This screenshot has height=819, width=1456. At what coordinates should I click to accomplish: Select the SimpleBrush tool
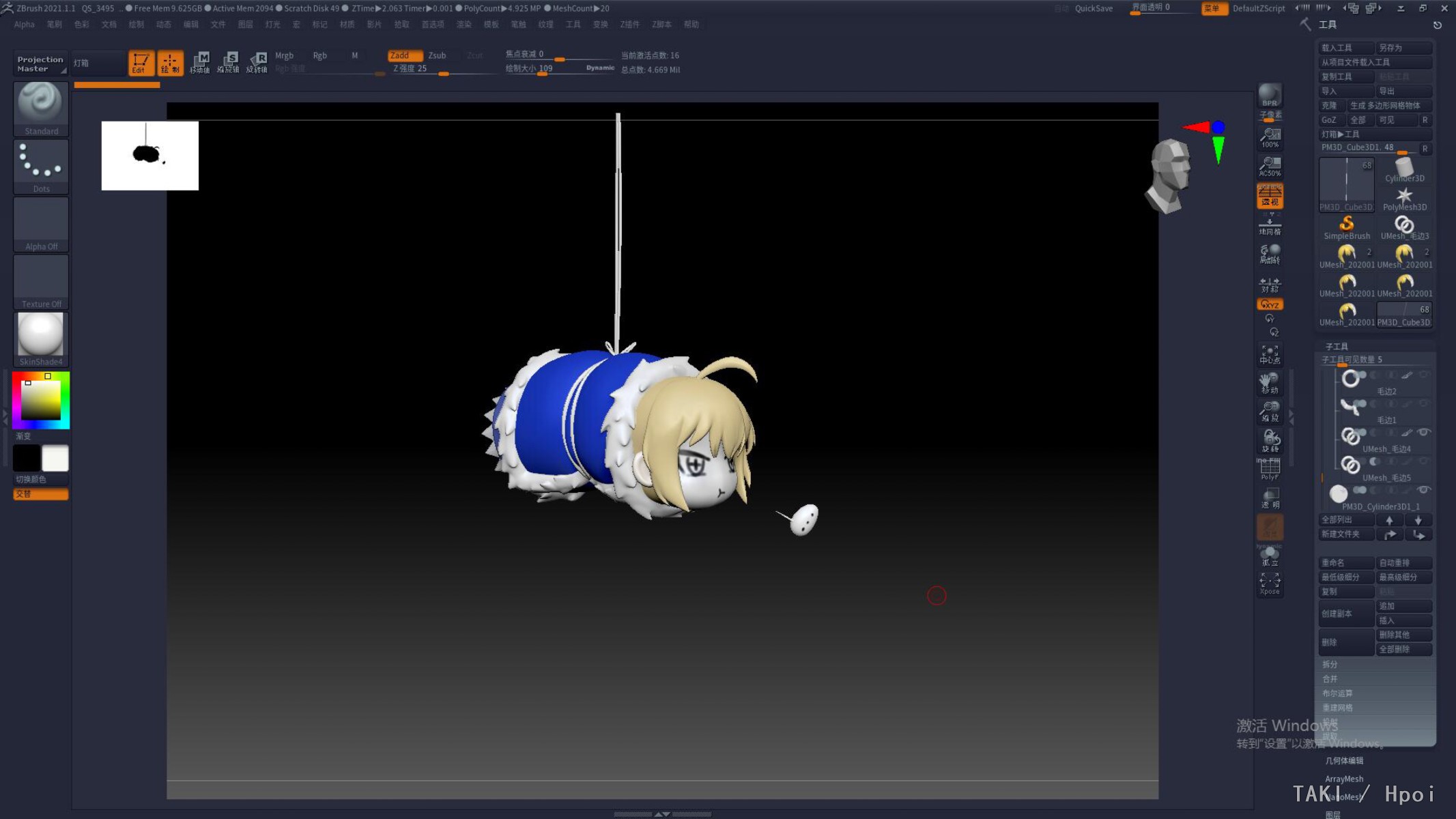(1347, 227)
